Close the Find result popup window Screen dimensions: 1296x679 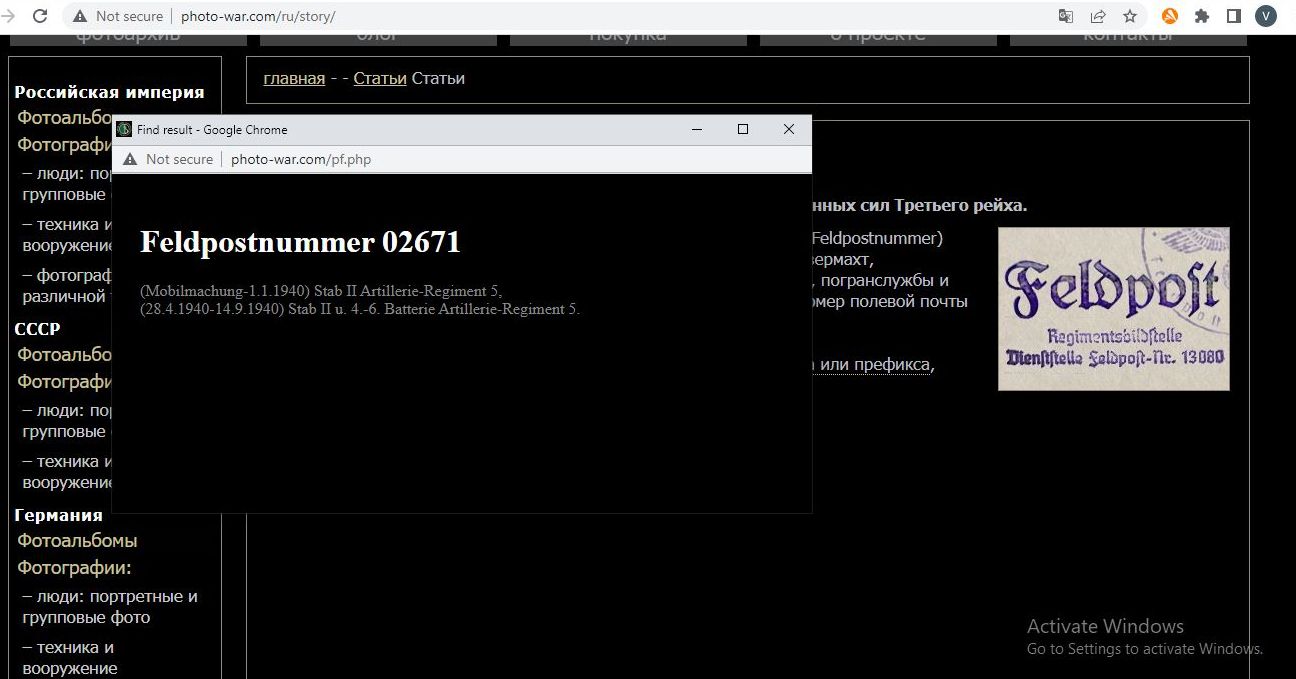pyautogui.click(x=789, y=129)
